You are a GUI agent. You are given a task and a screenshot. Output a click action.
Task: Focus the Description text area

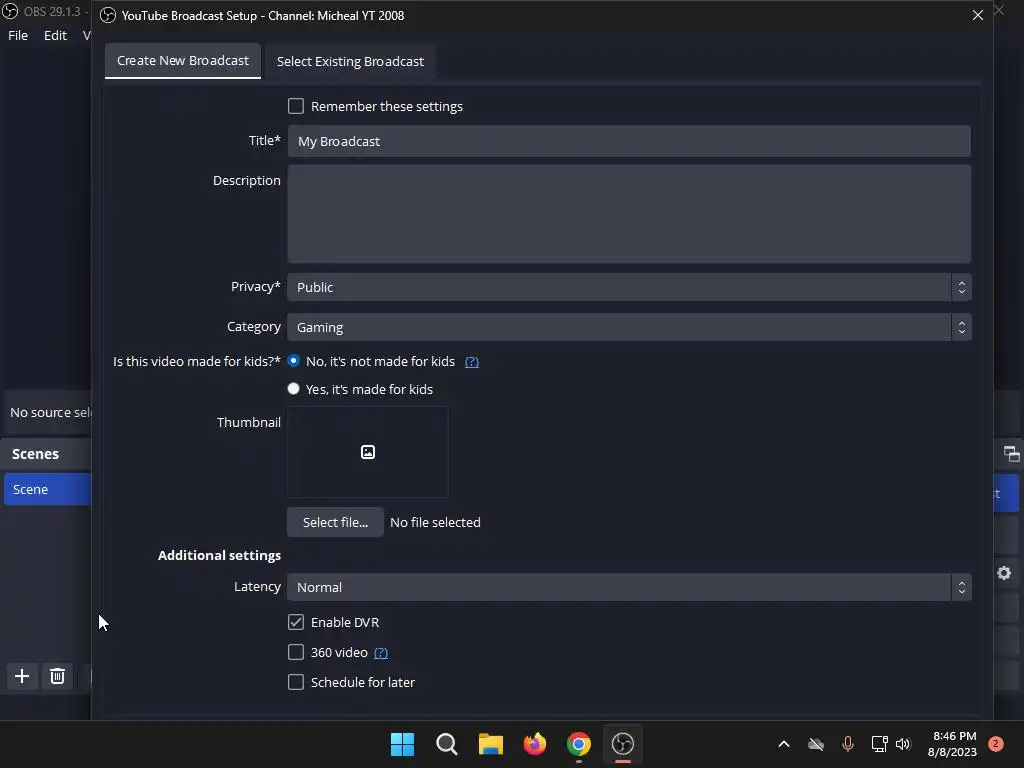click(629, 214)
